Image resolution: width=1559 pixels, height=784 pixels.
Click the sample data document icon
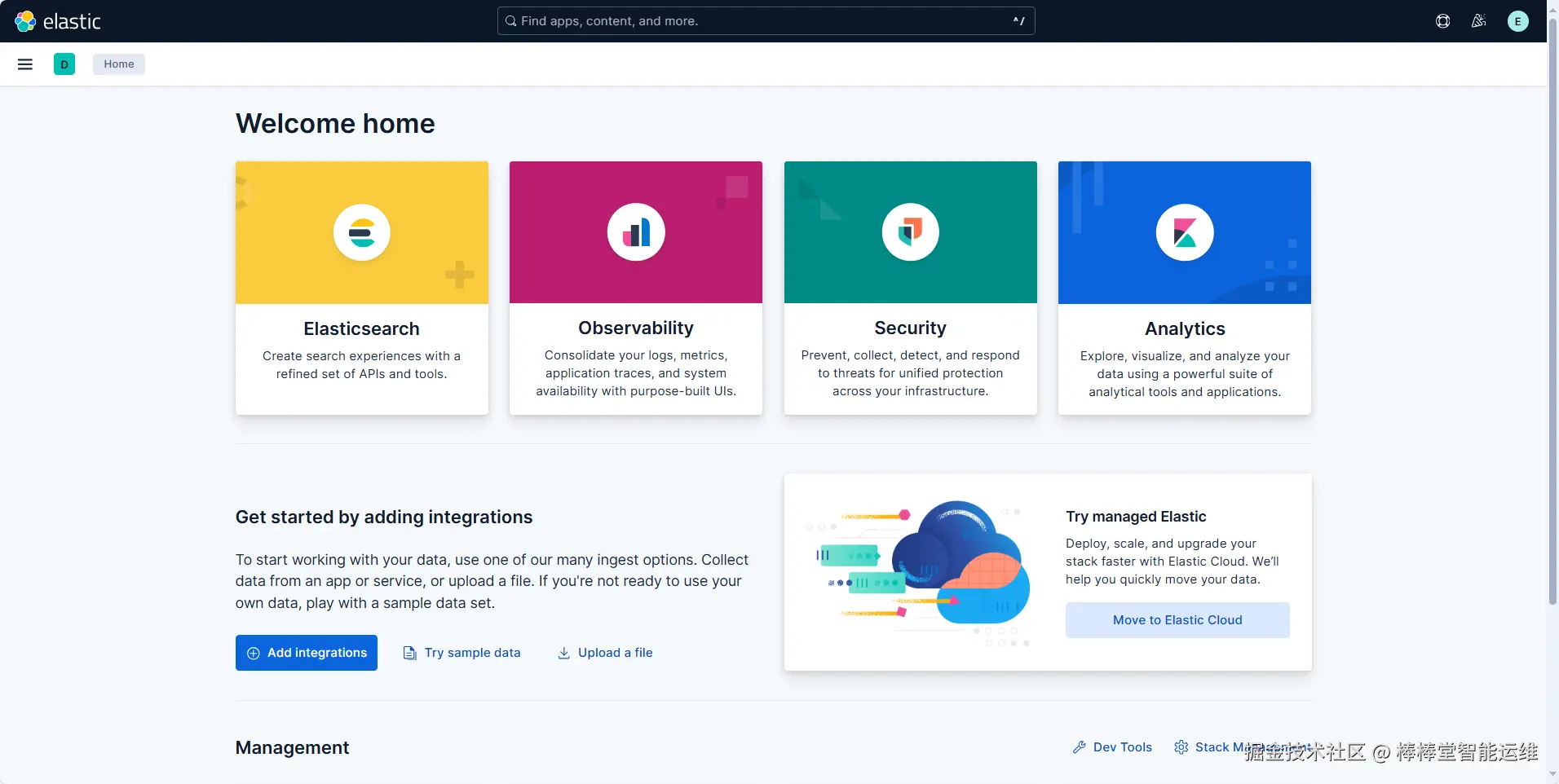[410, 653]
